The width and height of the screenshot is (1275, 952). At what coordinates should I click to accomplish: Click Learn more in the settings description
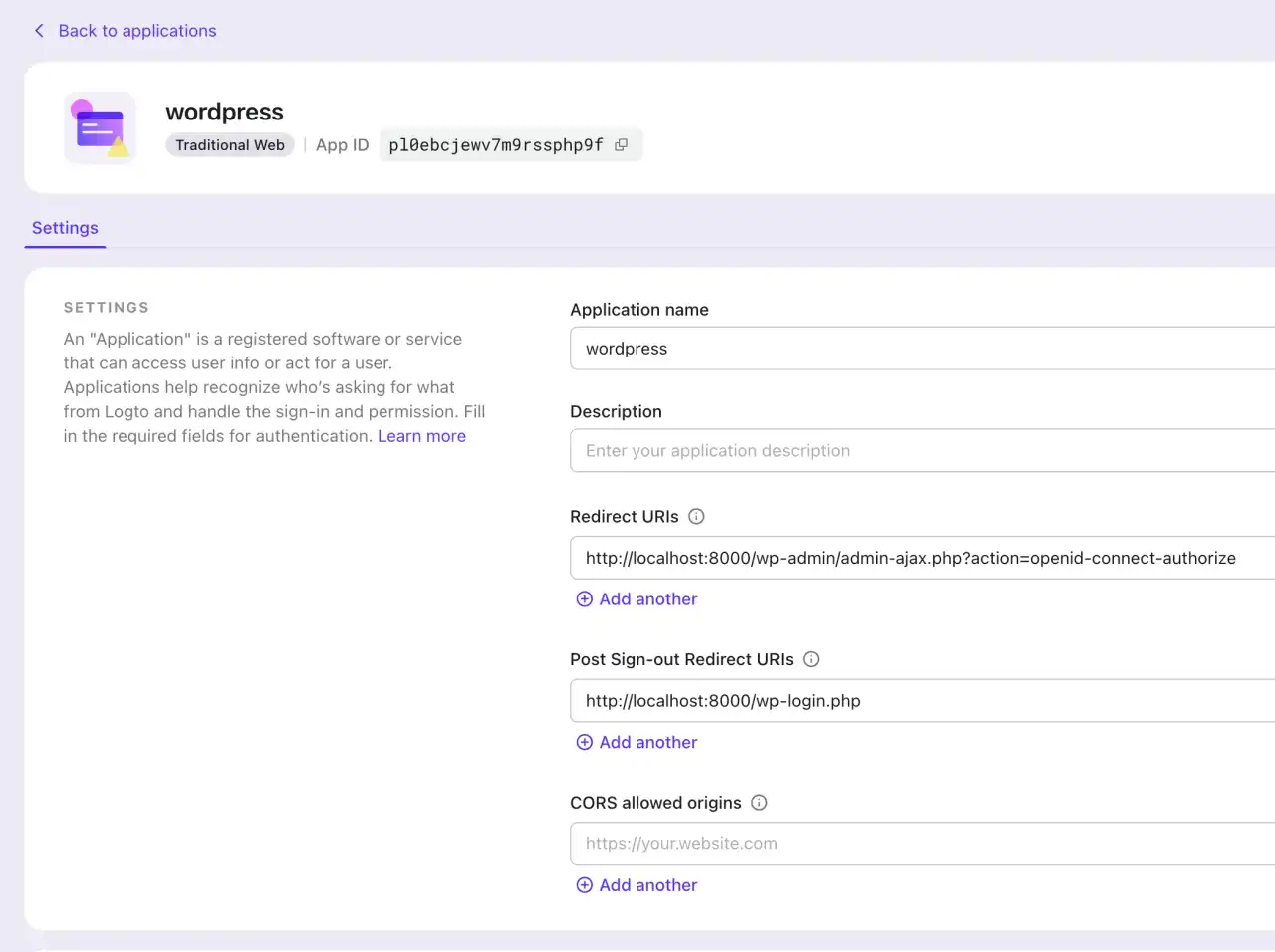pos(421,435)
